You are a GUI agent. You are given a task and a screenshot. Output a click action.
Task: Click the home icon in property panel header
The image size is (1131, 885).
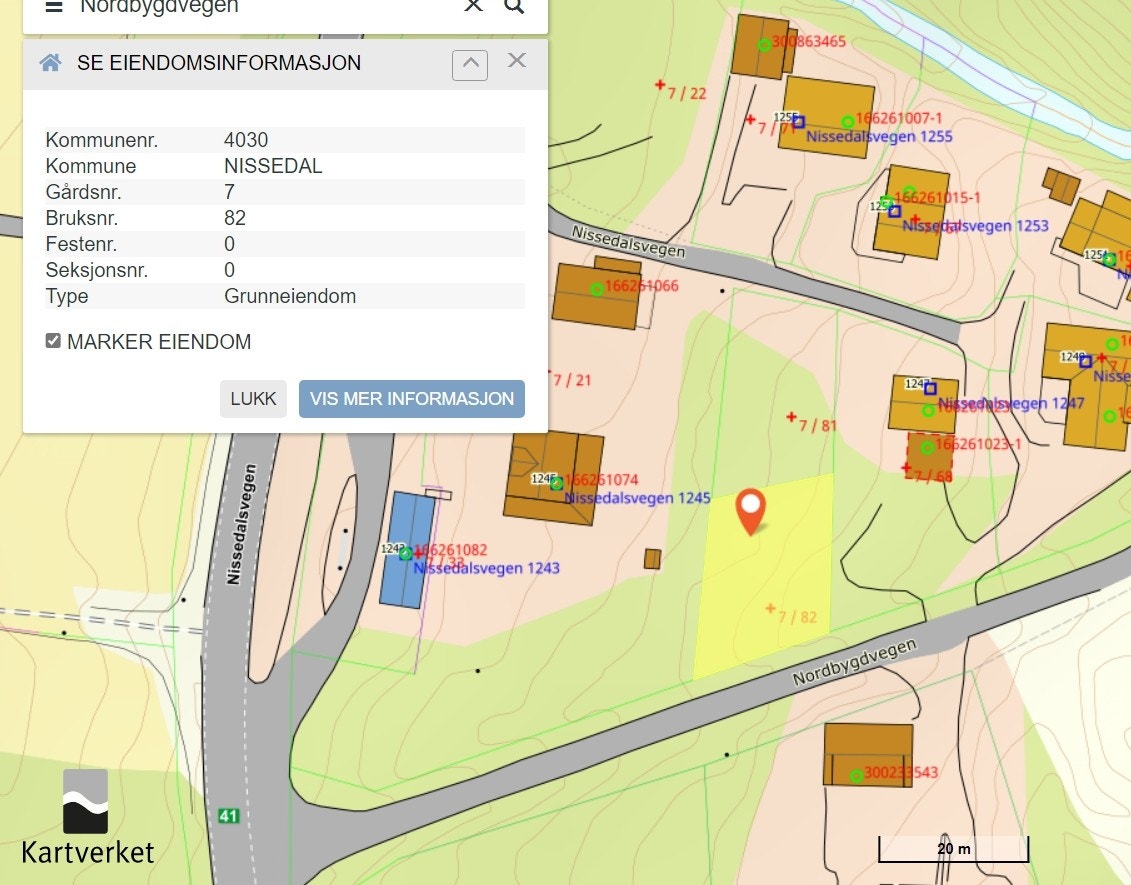pos(50,63)
